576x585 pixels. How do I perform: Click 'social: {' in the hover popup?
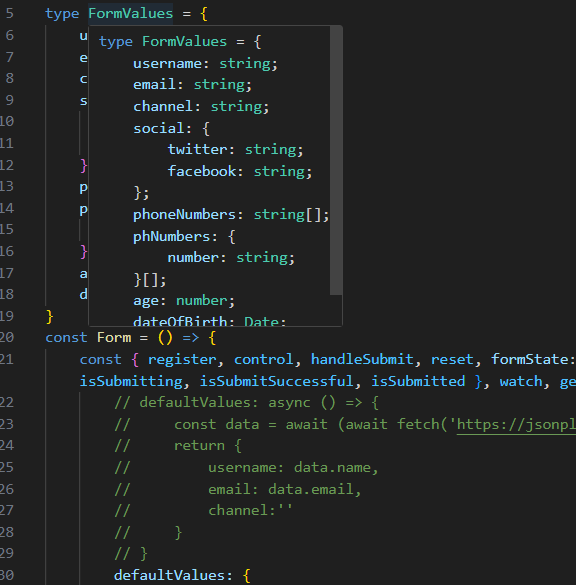pos(172,128)
